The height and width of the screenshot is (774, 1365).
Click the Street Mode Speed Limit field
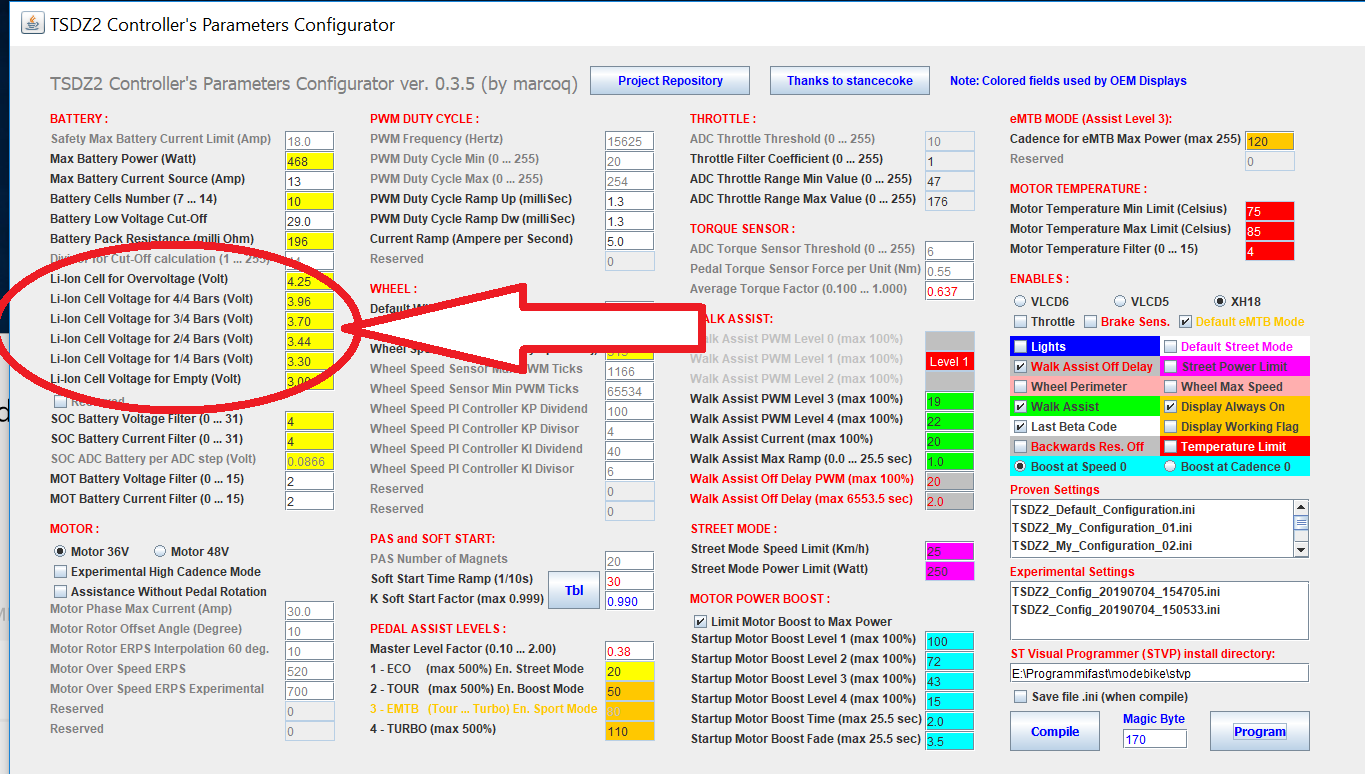[x=949, y=551]
